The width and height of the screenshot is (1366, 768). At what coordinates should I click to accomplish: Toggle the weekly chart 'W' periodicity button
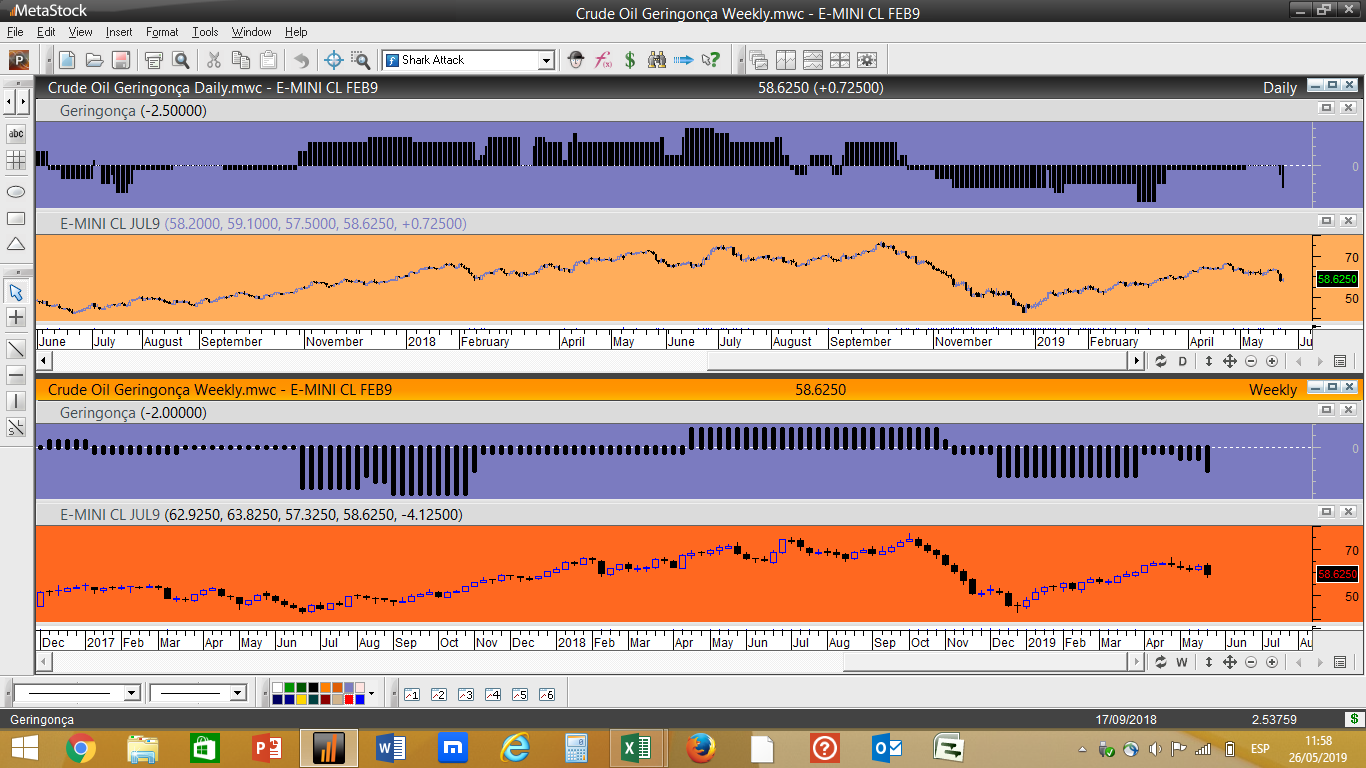1181,663
